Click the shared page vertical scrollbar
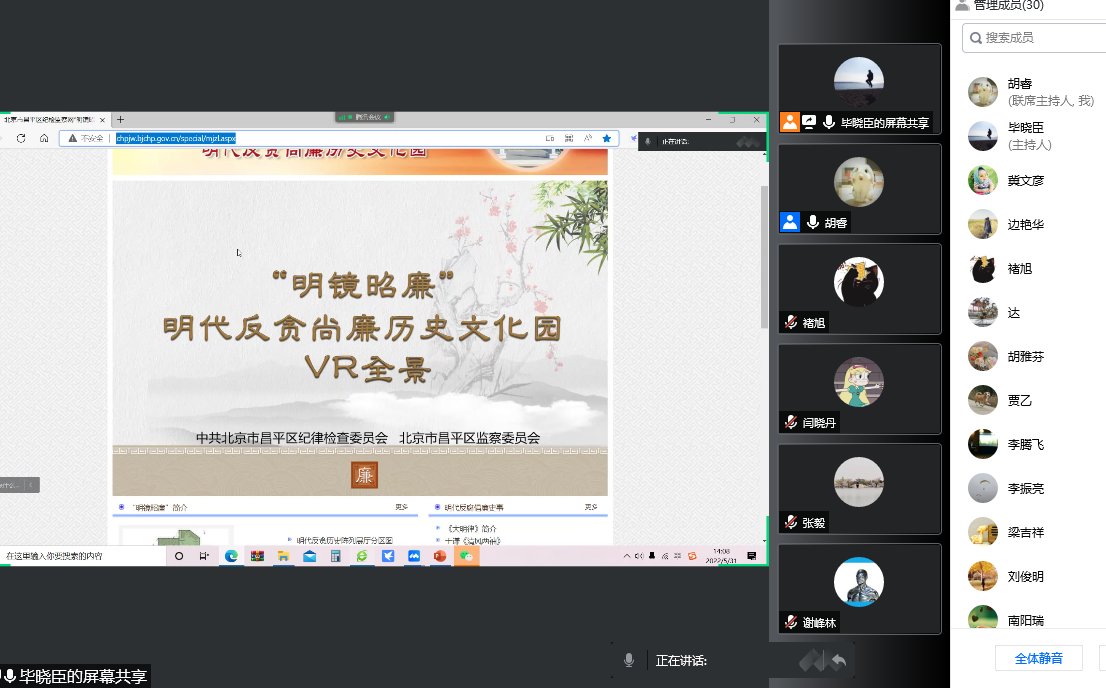 tap(764, 258)
